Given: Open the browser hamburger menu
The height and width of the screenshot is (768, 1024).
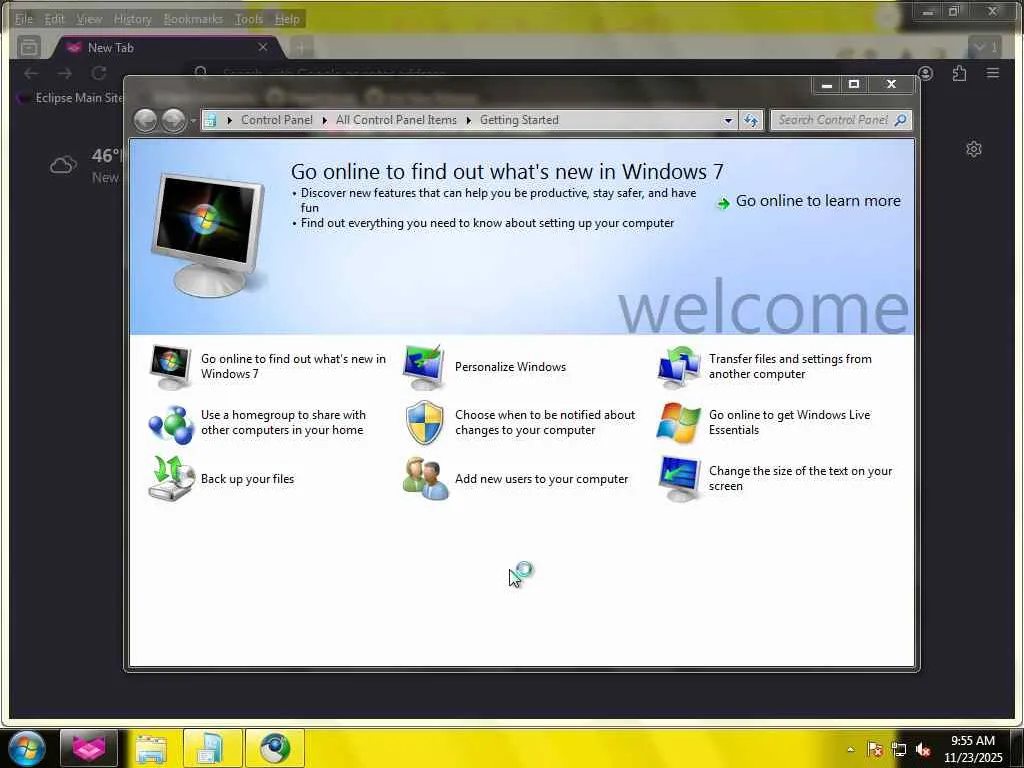Looking at the screenshot, I should (x=993, y=73).
